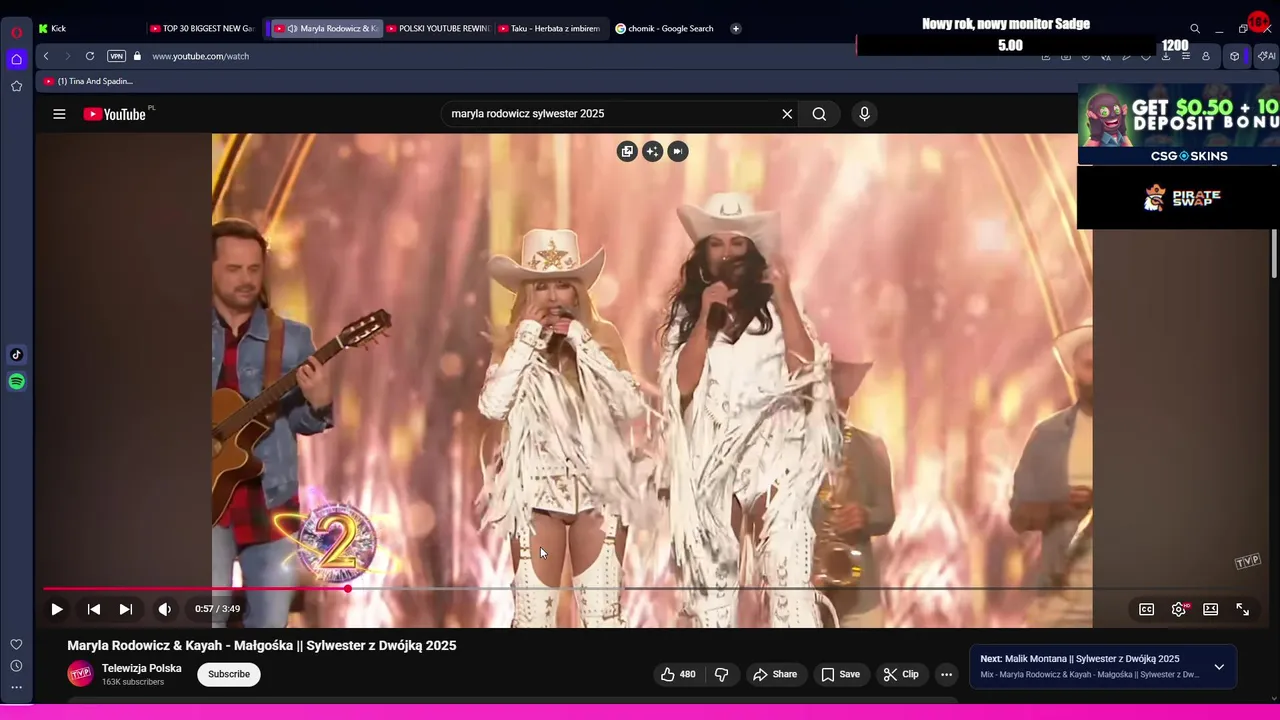Dislike the video with thumbs down

tap(721, 674)
